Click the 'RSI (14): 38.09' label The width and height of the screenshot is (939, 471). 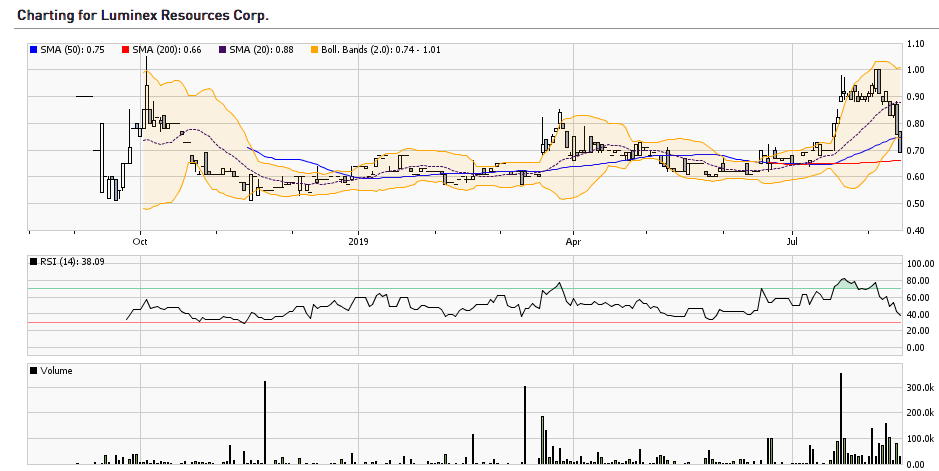click(72, 261)
